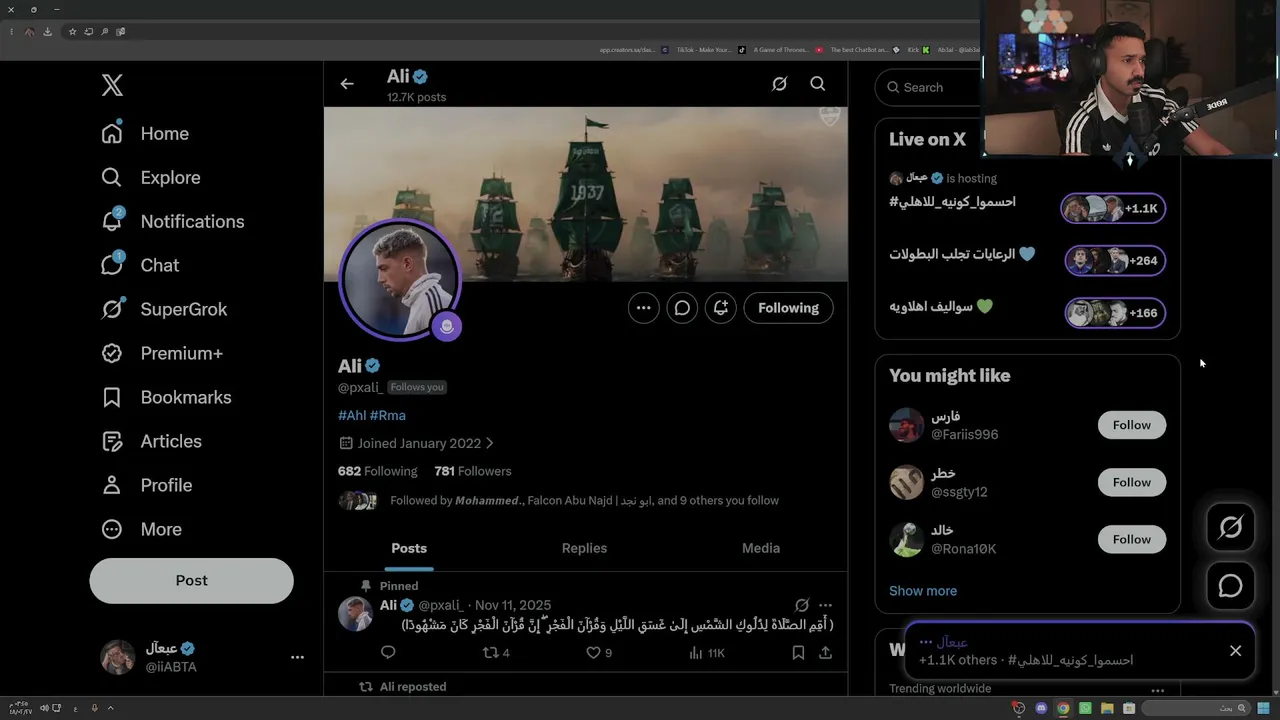Open more options for the worldwide trend
The width and height of the screenshot is (1280, 720).
click(1157, 690)
